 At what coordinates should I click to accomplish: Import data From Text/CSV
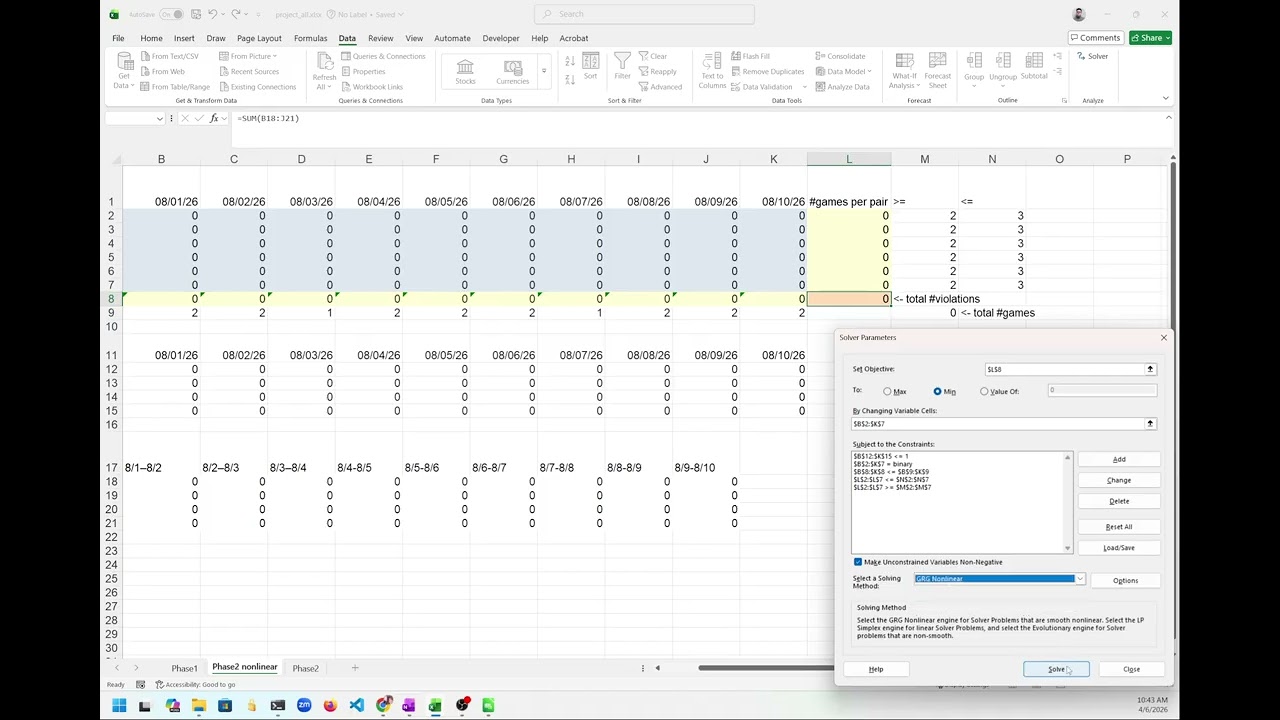point(169,56)
